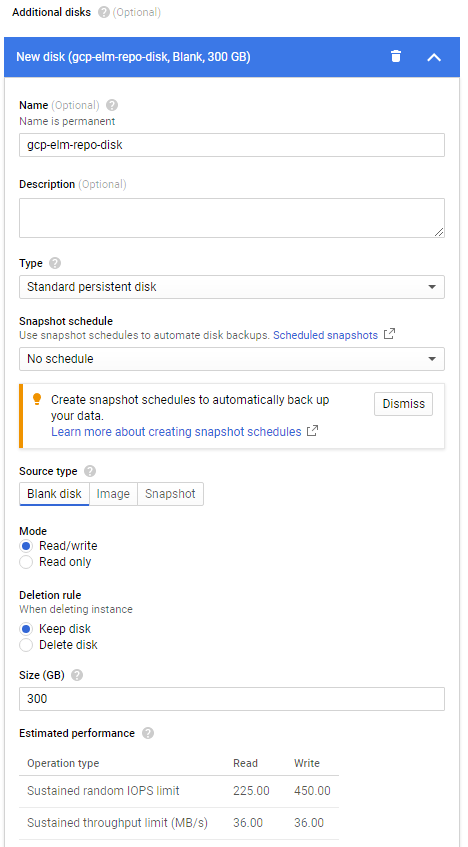The image size is (468, 847).
Task: Delete the new disk via trash icon
Action: (396, 56)
